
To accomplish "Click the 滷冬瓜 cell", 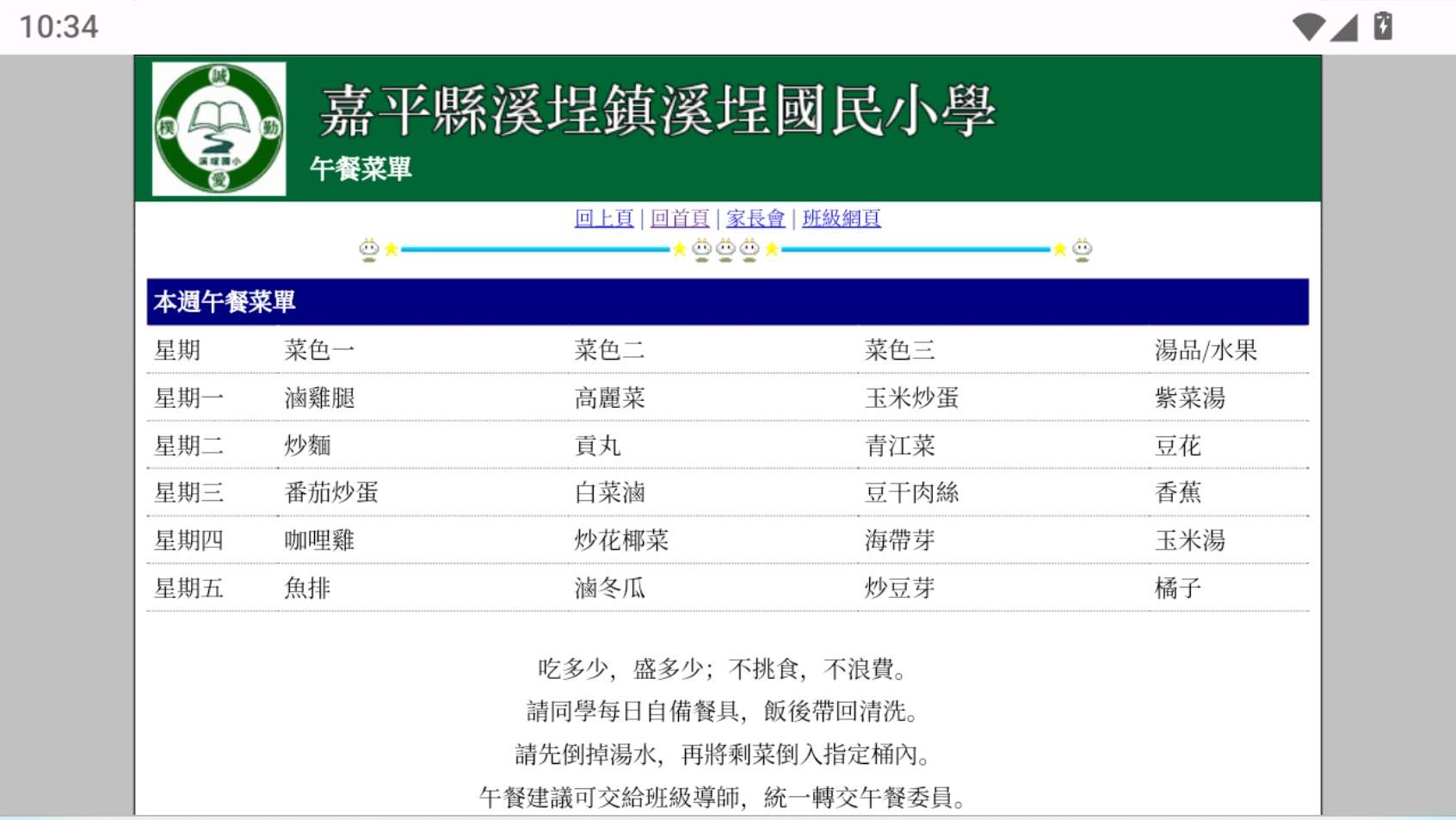I will coord(609,589).
